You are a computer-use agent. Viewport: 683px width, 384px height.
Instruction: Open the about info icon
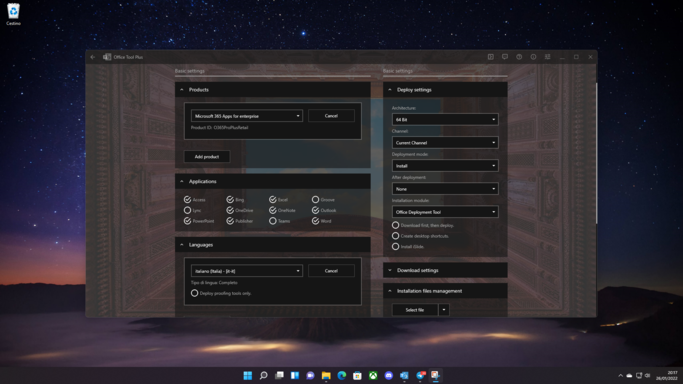533,57
